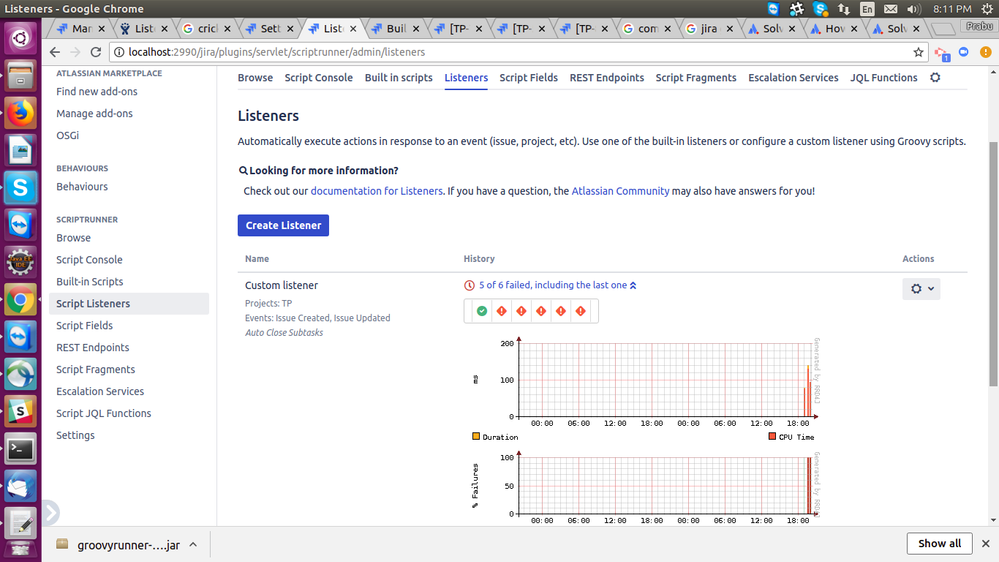Switch to the Script Fragments tab
Viewport: 999px width, 562px height.
click(x=696, y=78)
